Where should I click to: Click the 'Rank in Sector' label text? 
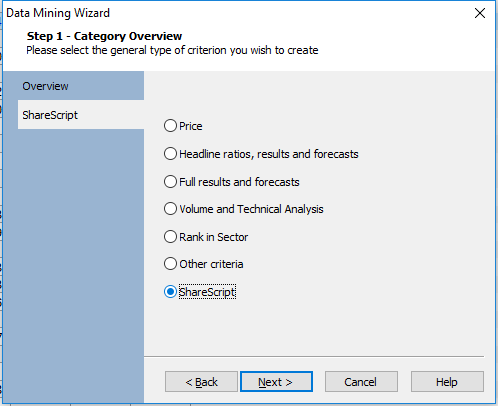pyautogui.click(x=214, y=237)
